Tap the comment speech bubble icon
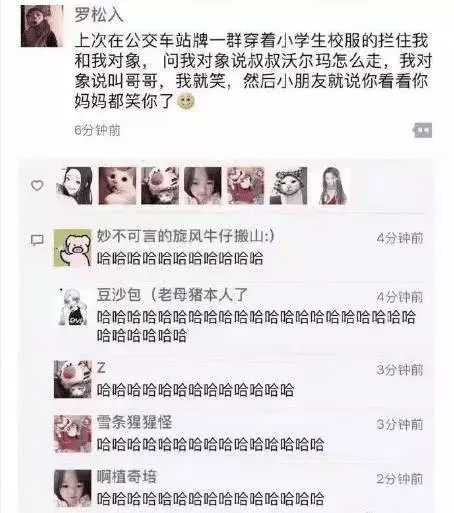 click(37, 240)
